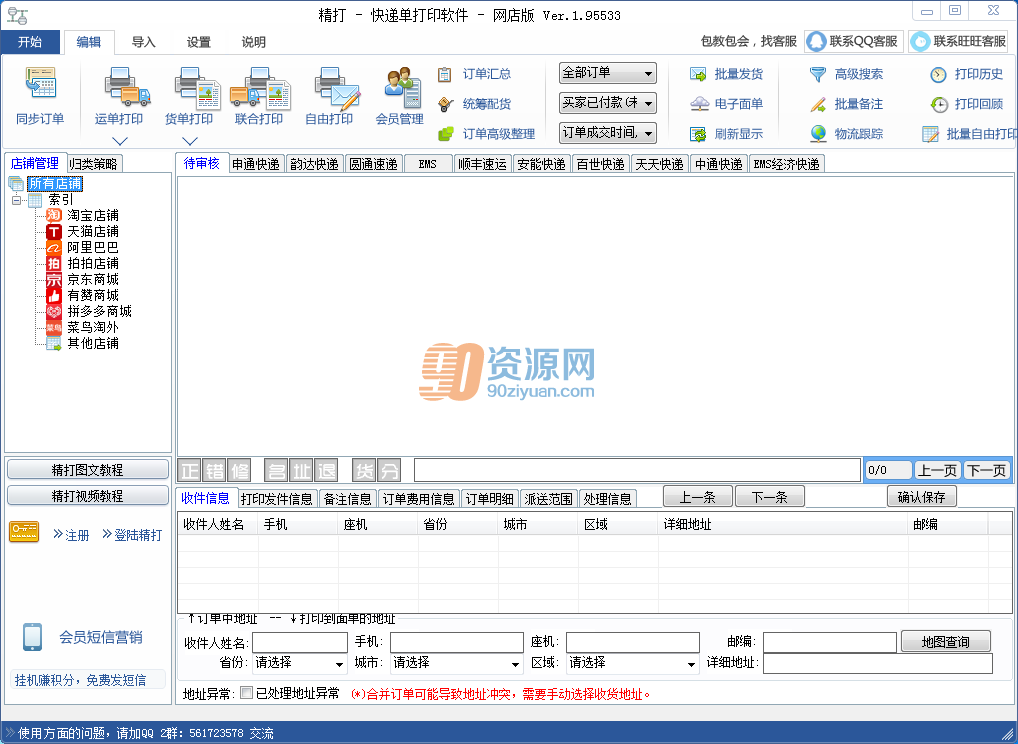Image resolution: width=1018 pixels, height=744 pixels.
Task: Click the 收件人姓名 input field
Action: (x=299, y=643)
